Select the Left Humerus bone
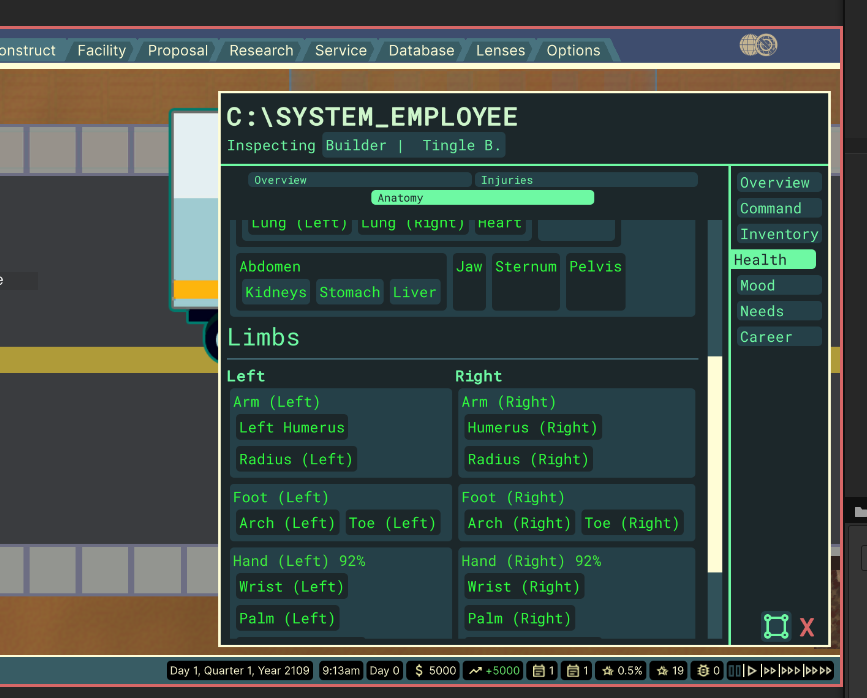Screen dimensions: 867x698 [292, 428]
